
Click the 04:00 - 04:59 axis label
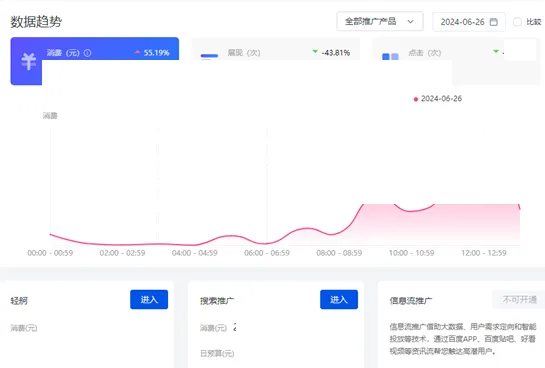click(195, 253)
